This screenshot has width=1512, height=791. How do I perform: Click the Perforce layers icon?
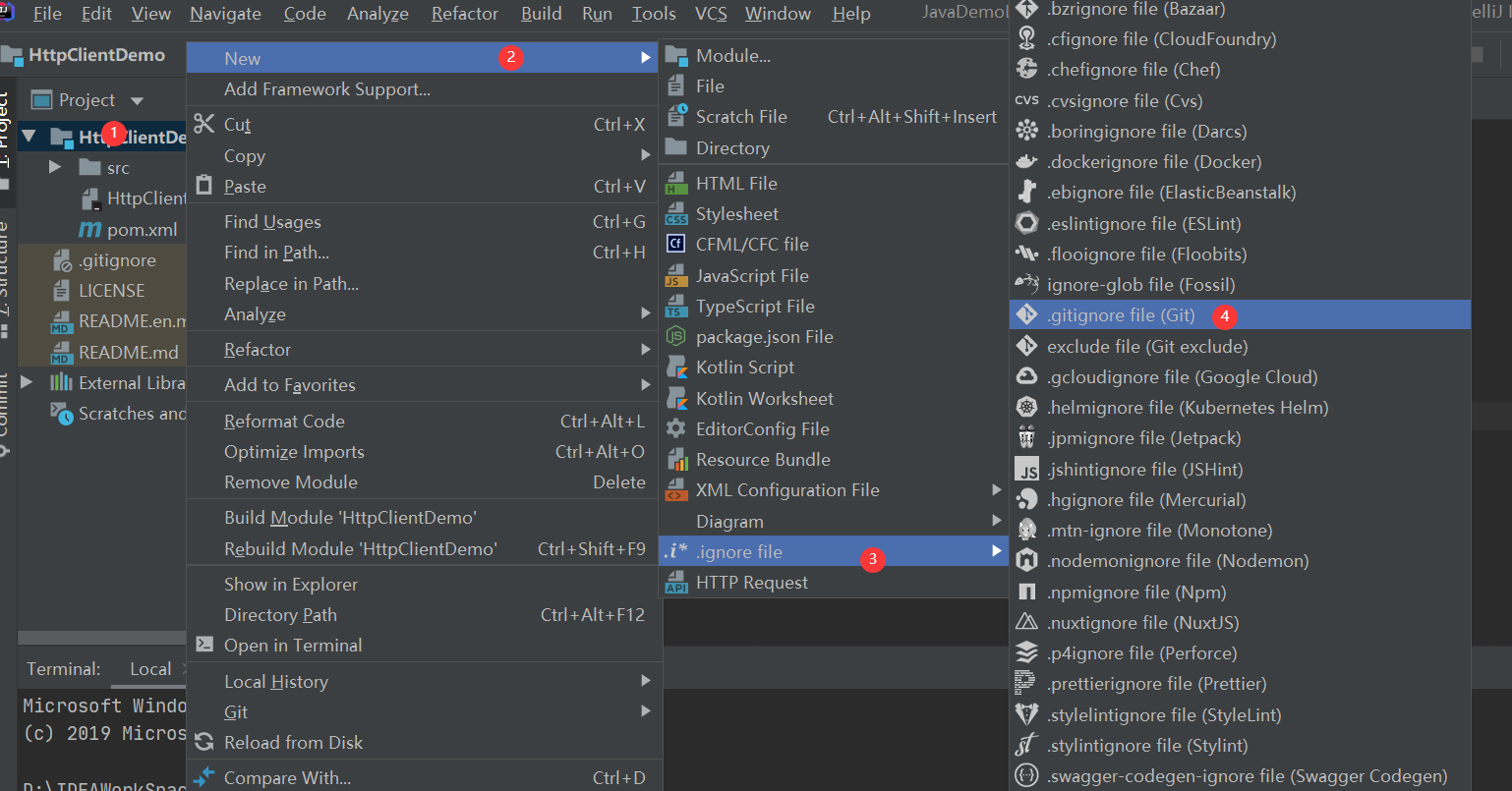point(1026,652)
